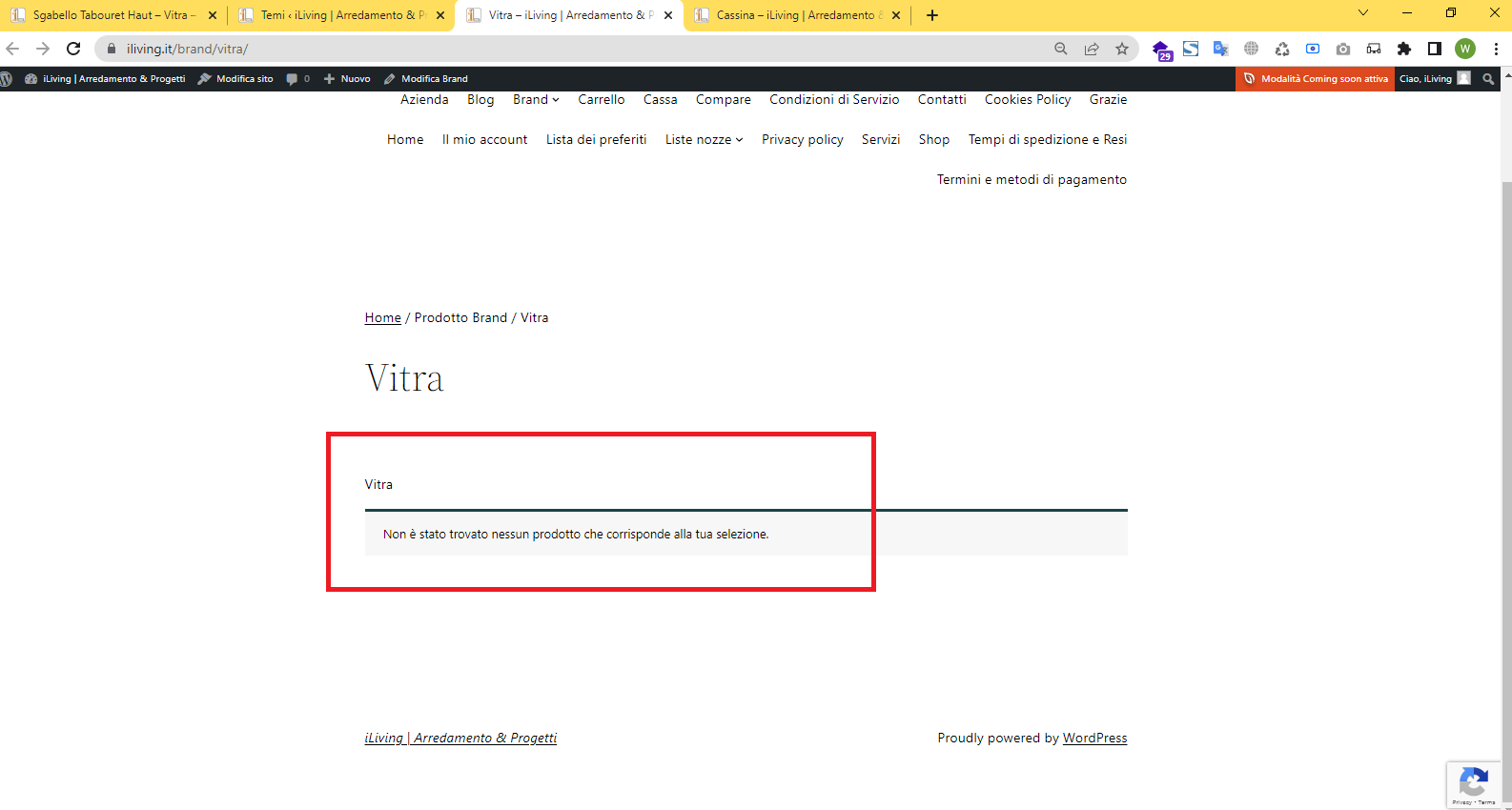The width and height of the screenshot is (1512, 810).
Task: Close the Sgabello Tabouret Haut tab
Action: 213,15
